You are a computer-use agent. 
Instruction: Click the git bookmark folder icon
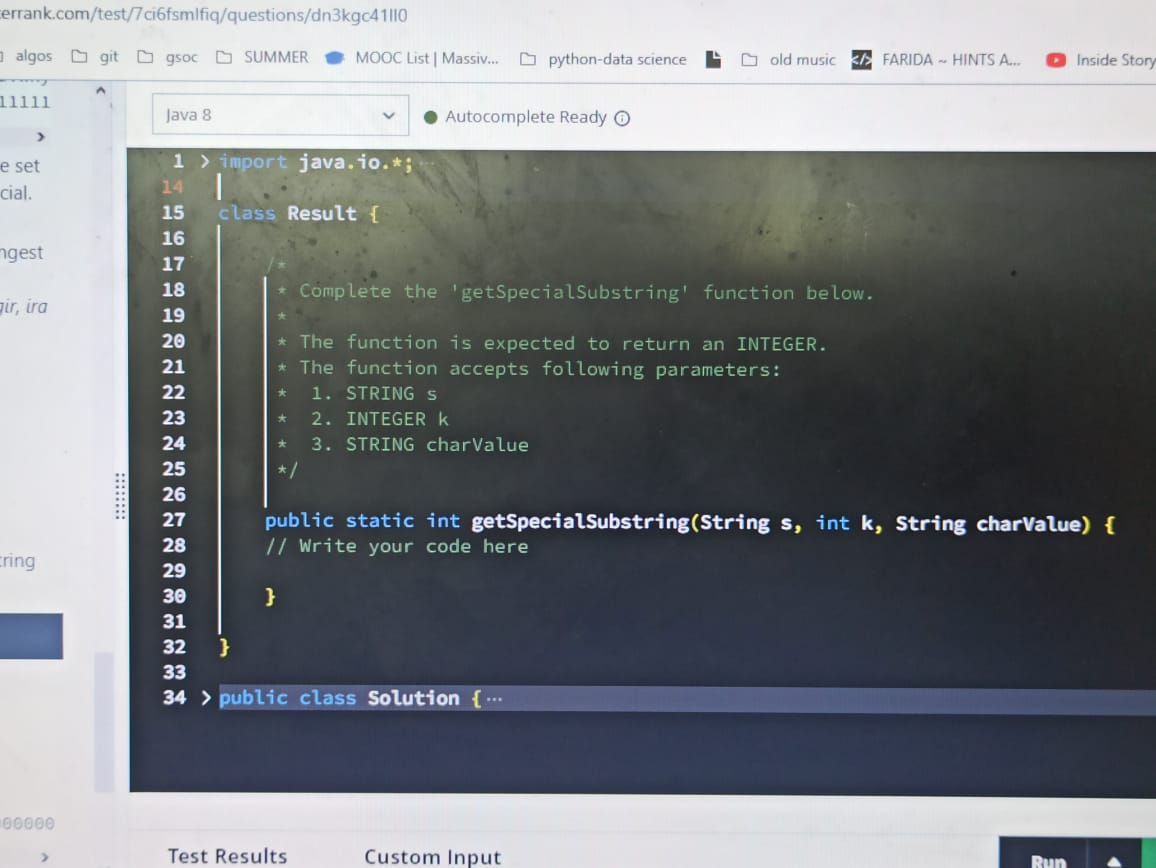point(82,57)
